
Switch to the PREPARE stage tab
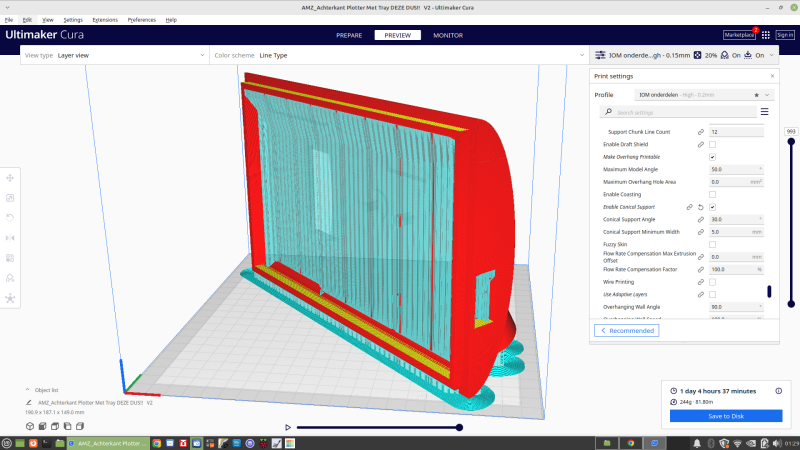click(349, 35)
